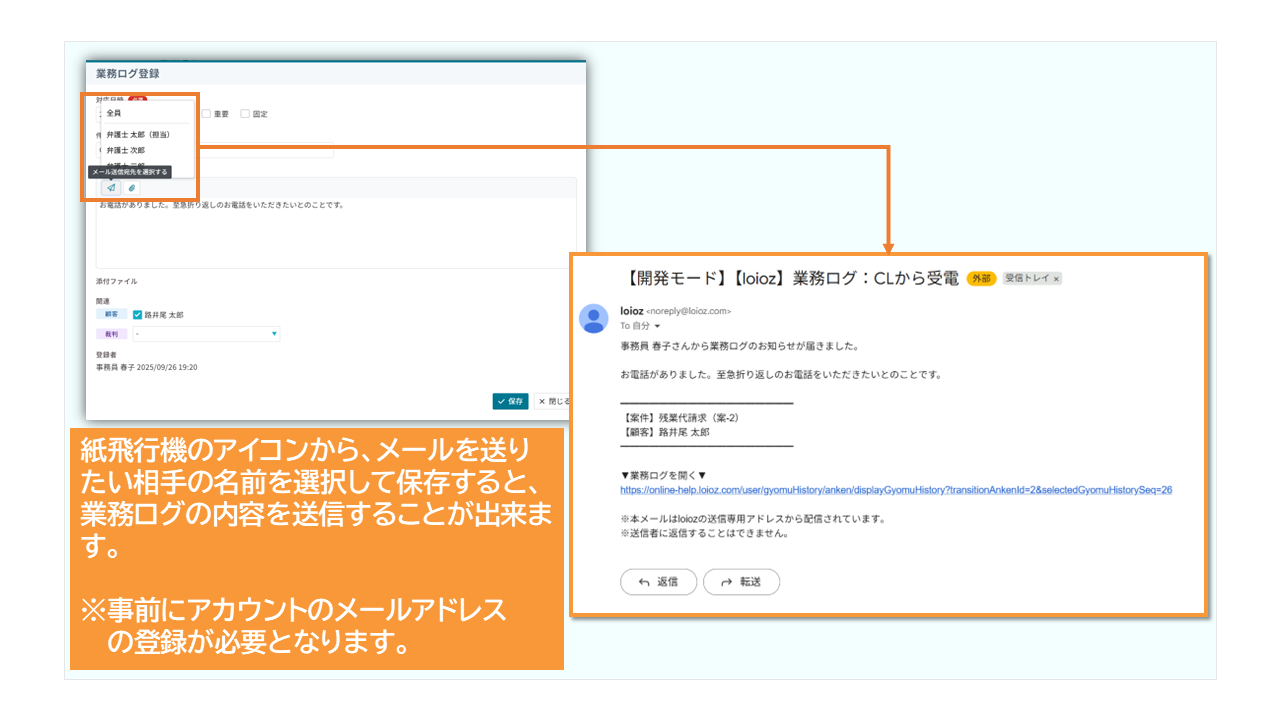This screenshot has height=720, width=1280.
Task: Click the 裁判 tag label
Action: (x=111, y=334)
